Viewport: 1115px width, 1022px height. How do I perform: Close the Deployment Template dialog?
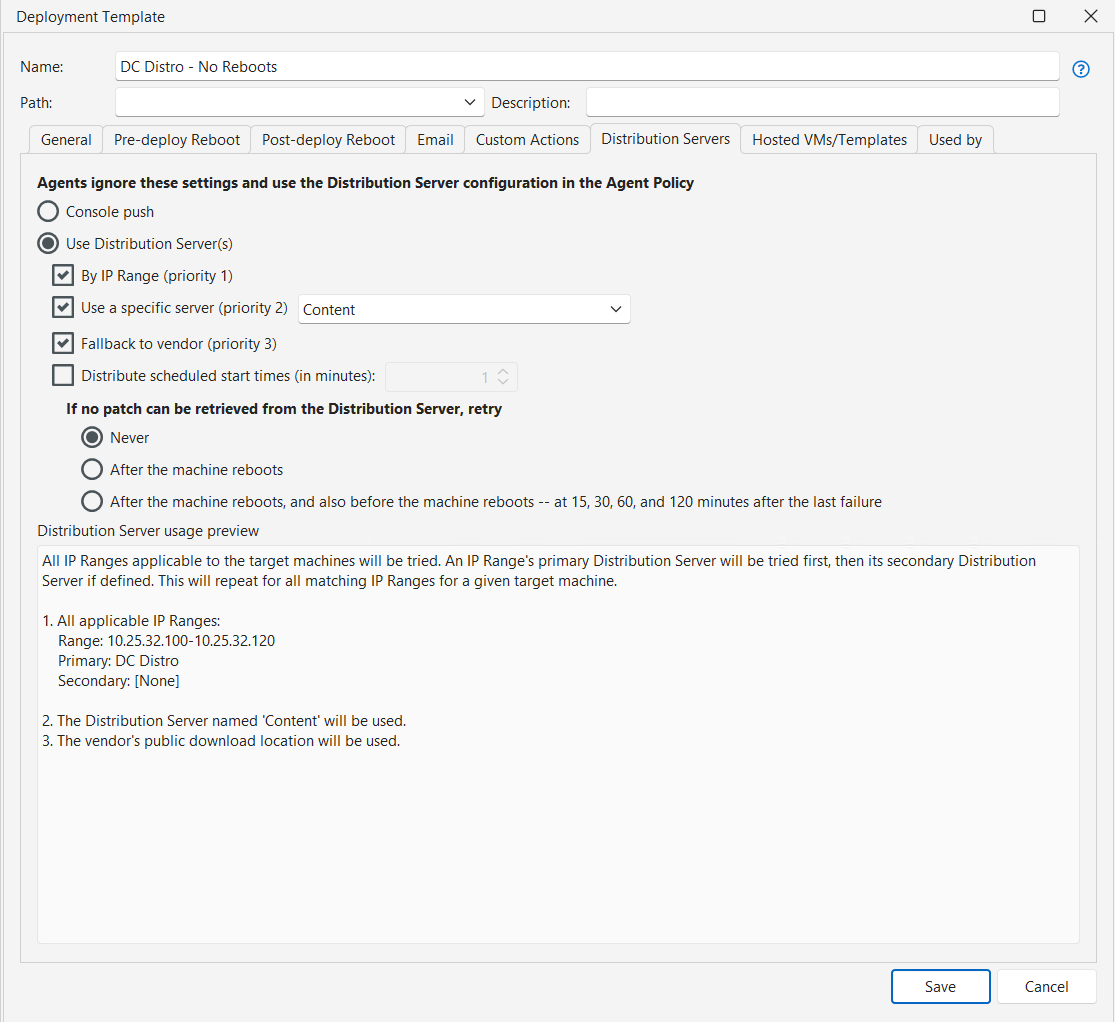pyautogui.click(x=1090, y=16)
